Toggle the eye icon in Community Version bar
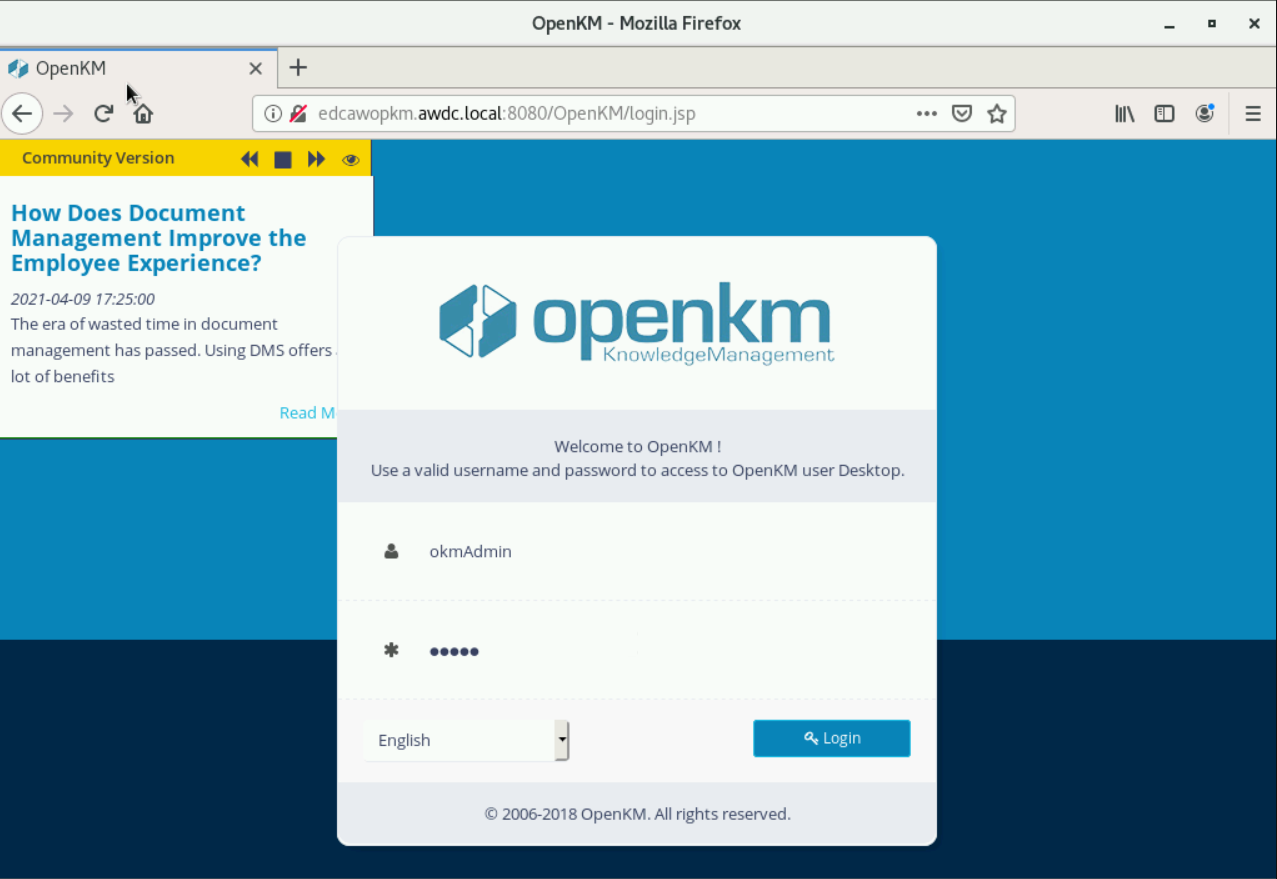1277x879 pixels. pos(350,159)
